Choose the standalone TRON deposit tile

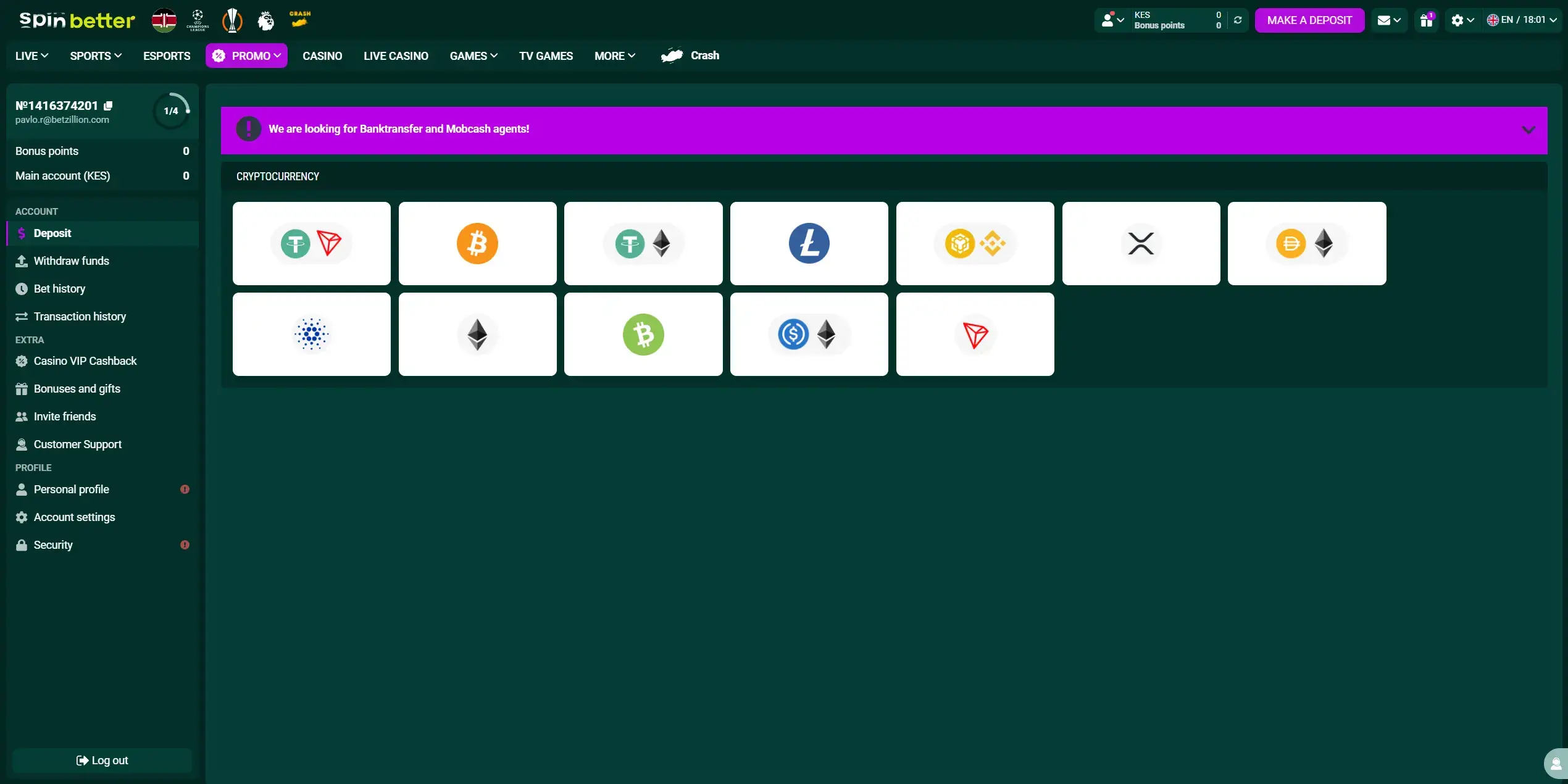tap(974, 334)
